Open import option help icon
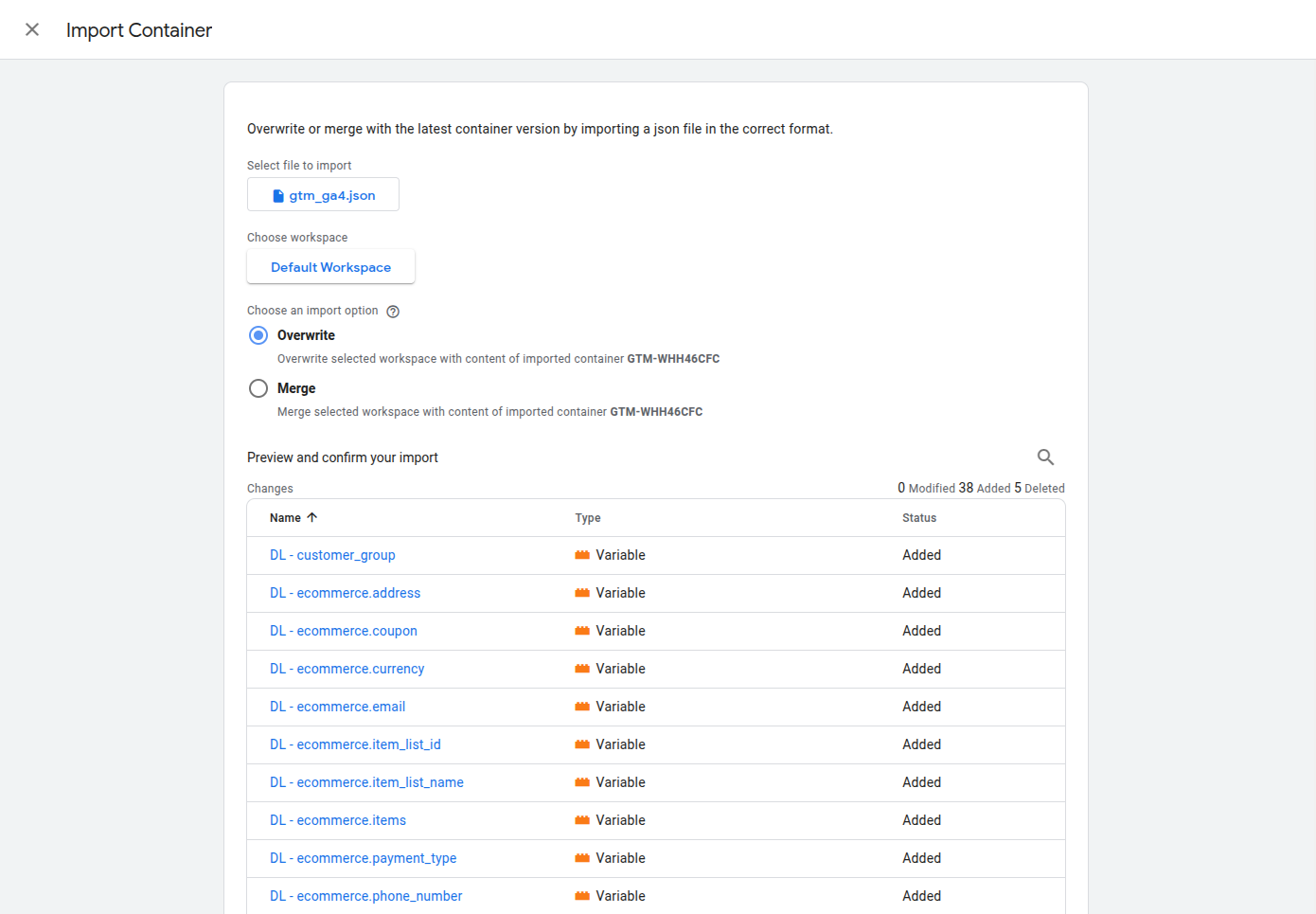 coord(393,312)
